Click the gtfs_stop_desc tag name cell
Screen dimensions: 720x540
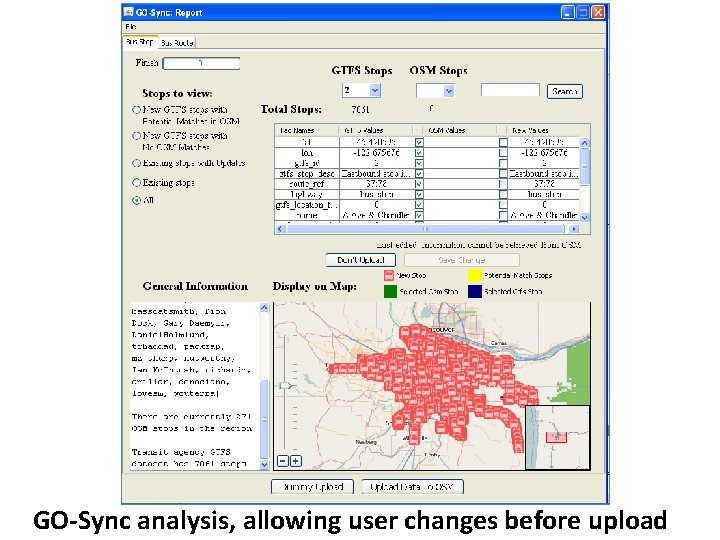click(x=307, y=174)
